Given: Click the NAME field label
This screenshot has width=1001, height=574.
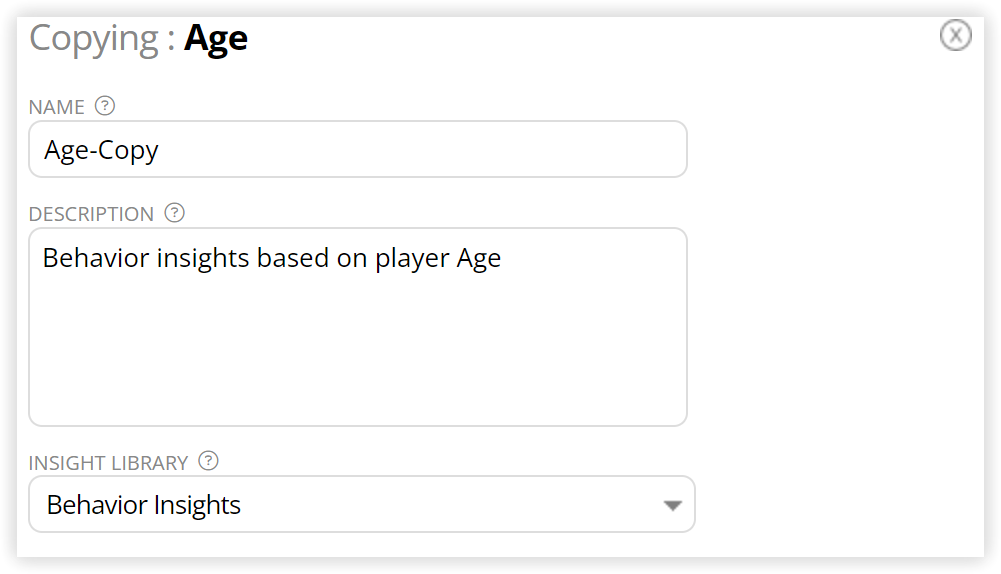Looking at the screenshot, I should coord(56,107).
